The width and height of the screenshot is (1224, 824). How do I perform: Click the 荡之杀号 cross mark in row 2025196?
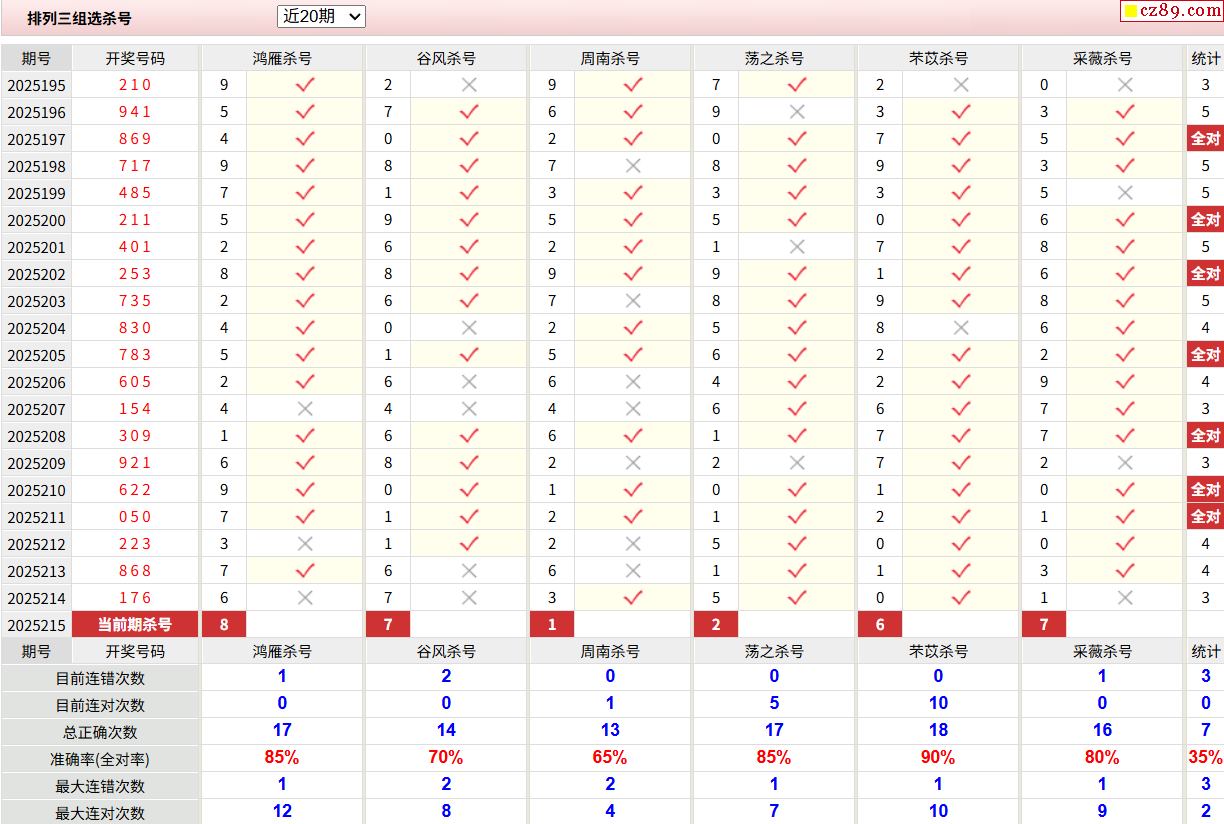(797, 112)
